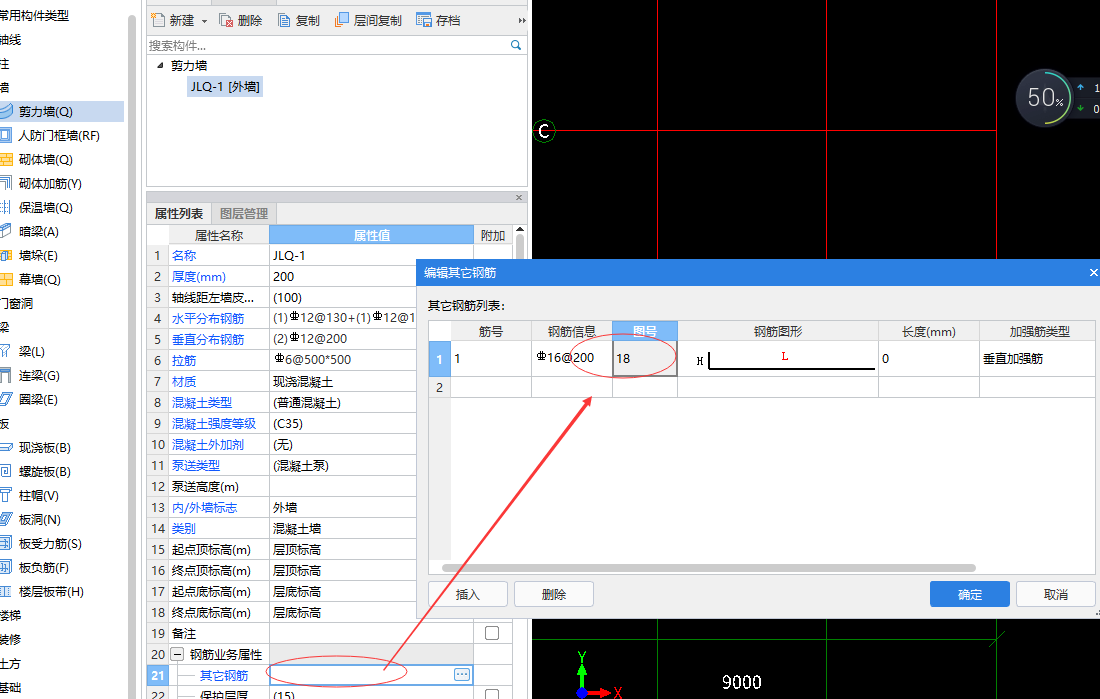
Task: Open the 门窗洞 category
Action: coord(17,303)
